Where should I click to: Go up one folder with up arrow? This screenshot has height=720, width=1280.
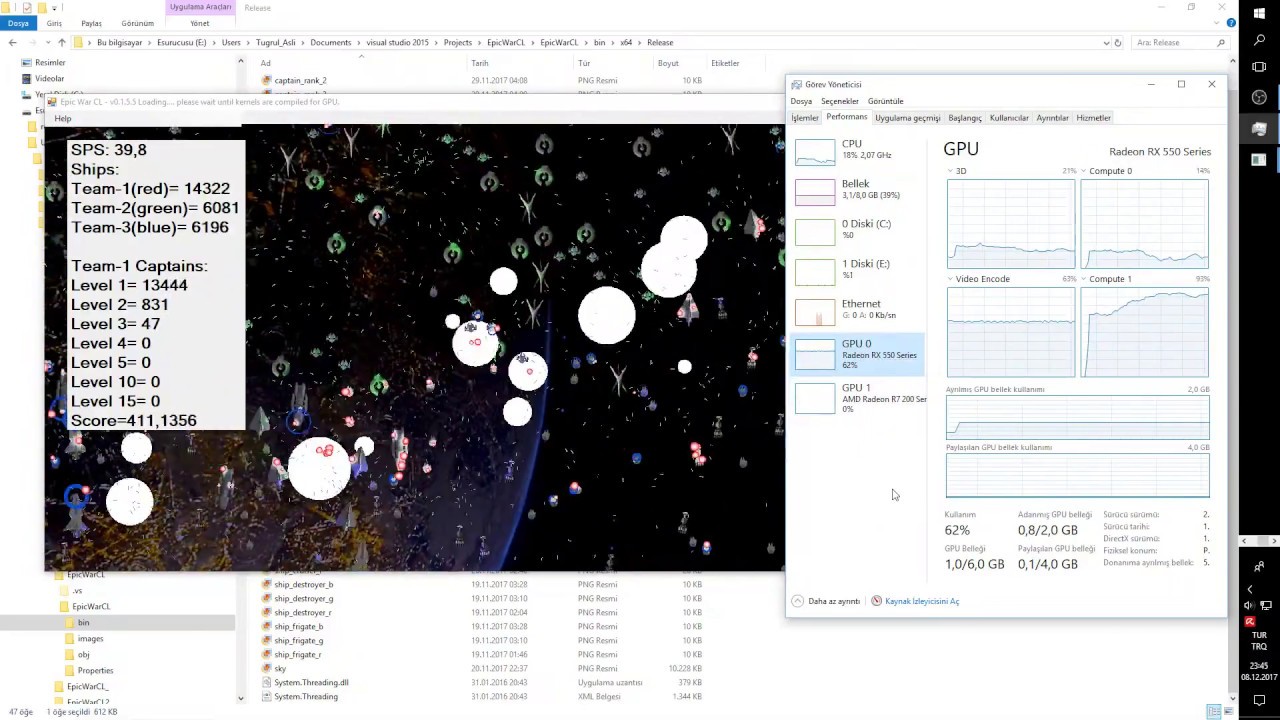(x=62, y=42)
